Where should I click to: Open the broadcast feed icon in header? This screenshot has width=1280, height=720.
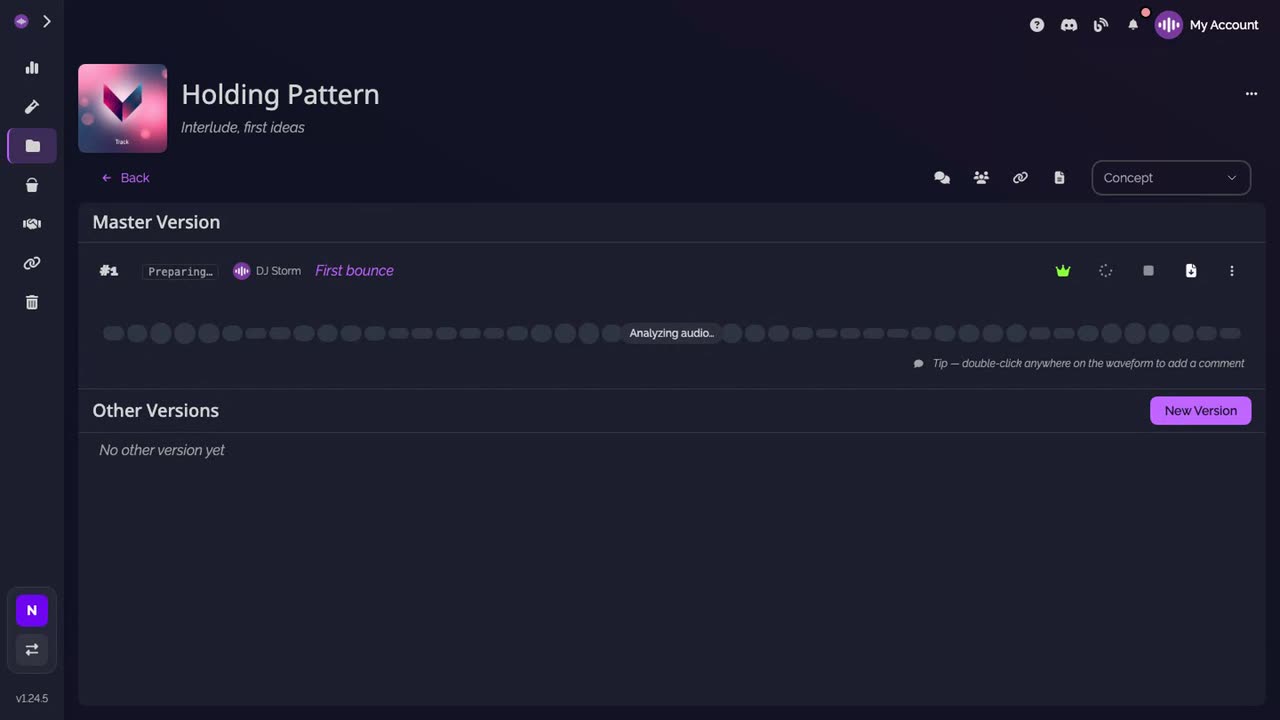pos(1101,25)
